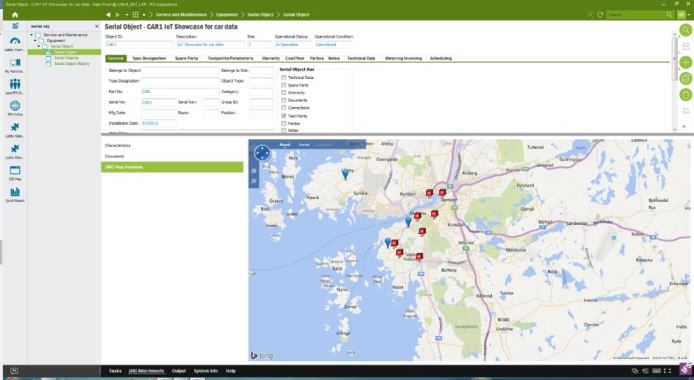Collapse the Serial Object folder node
This screenshot has width=694, height=380.
[39, 46]
